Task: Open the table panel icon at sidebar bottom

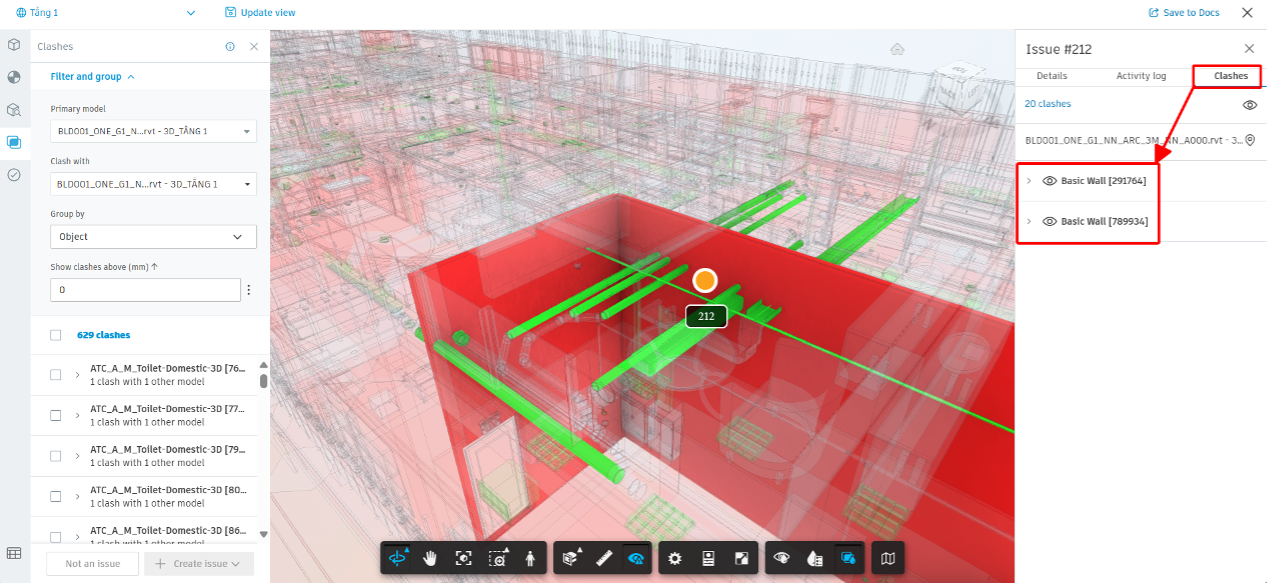Action: [x=14, y=553]
